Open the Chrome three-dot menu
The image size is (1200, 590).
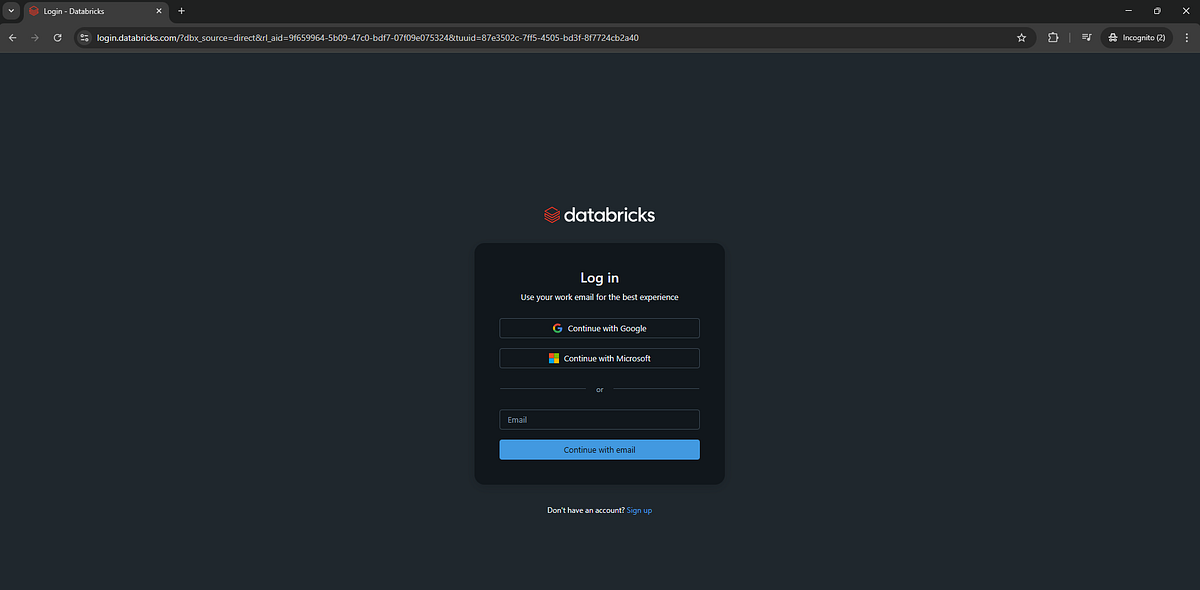(x=1186, y=37)
